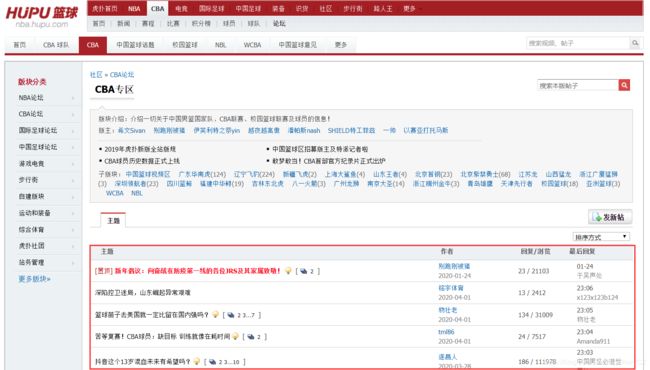Image resolution: width=650 pixels, height=370 pixels.
Task: Open the 排序方式 sort dropdown
Action: coord(601,237)
